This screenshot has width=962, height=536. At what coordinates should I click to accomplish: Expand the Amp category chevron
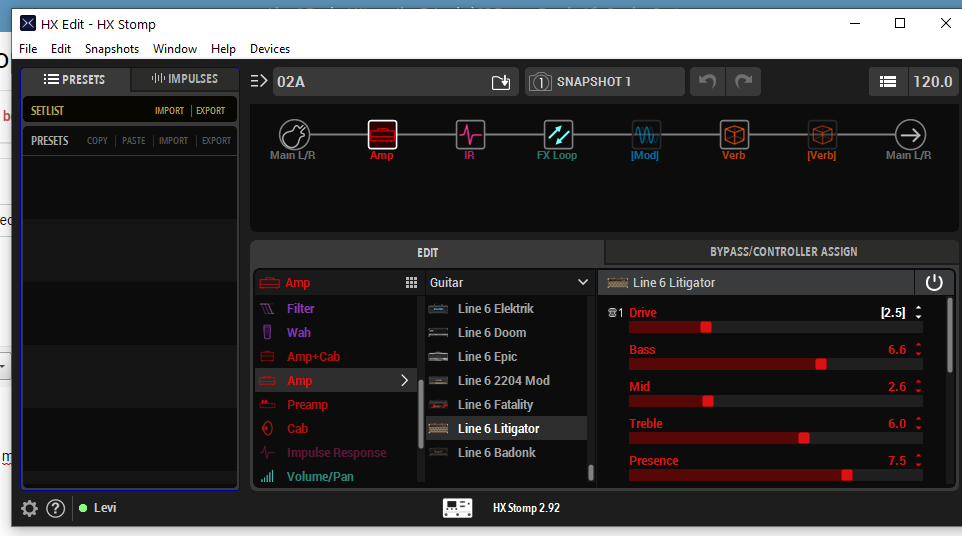coord(405,381)
